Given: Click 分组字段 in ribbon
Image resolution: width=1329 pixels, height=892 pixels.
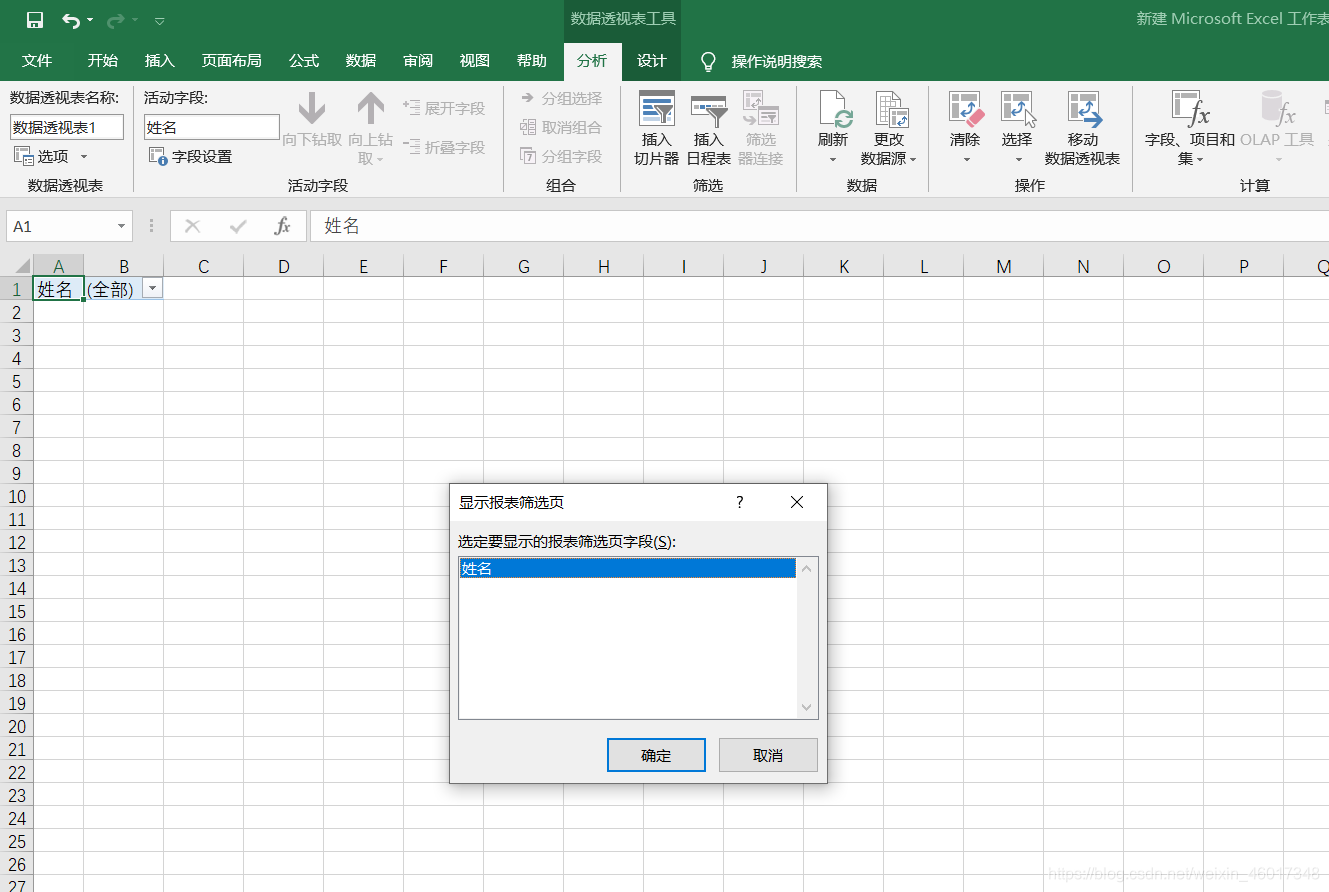Looking at the screenshot, I should 561,156.
